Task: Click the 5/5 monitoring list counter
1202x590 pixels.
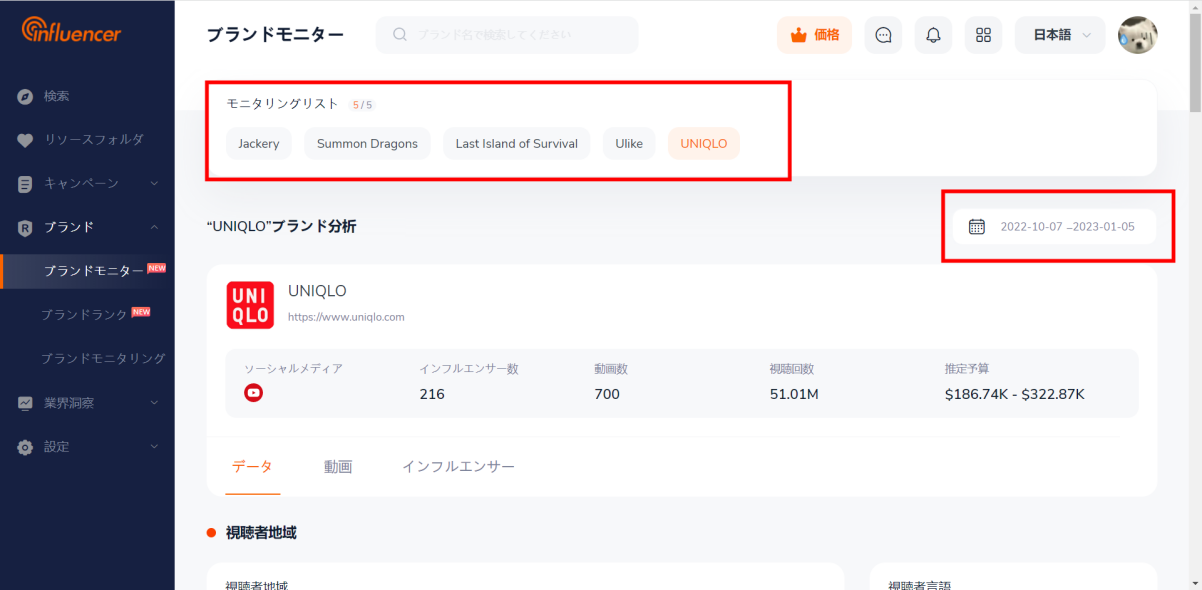Action: coord(362,105)
